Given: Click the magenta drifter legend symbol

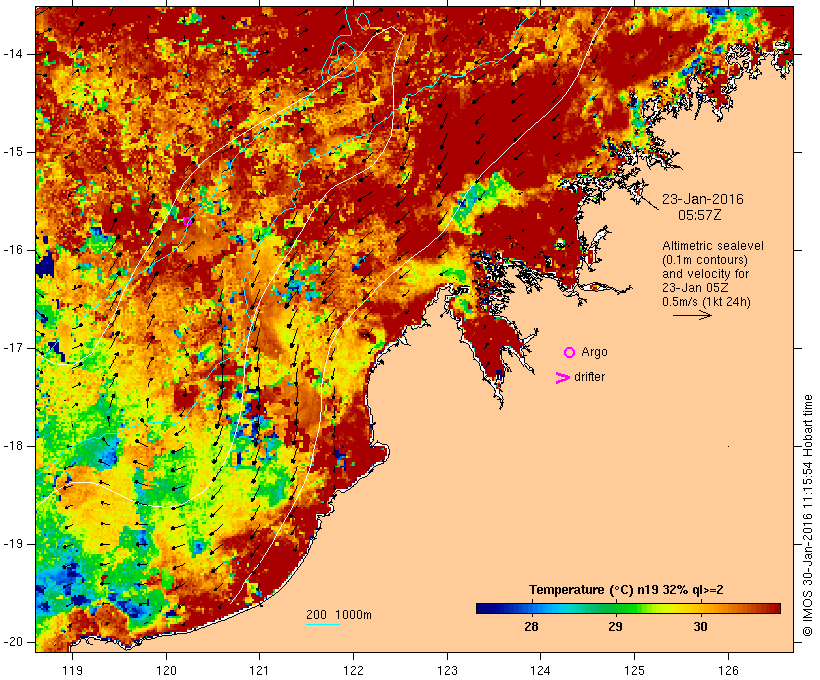Looking at the screenshot, I should point(562,378).
